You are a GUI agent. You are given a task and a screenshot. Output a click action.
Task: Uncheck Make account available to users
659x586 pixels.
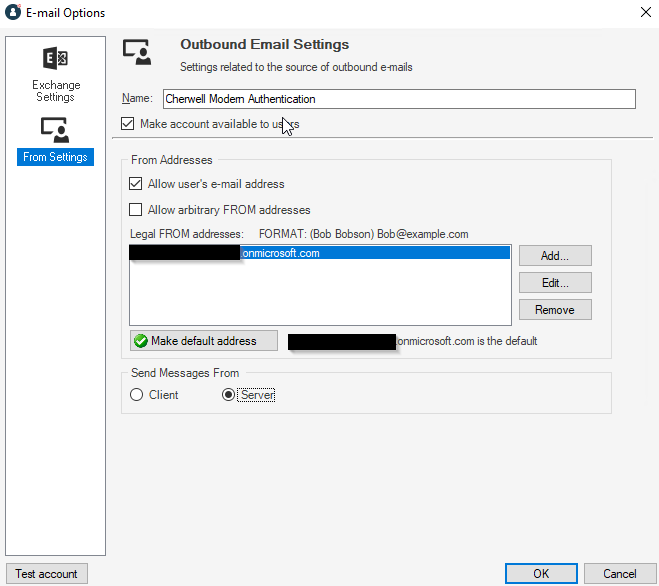(127, 124)
